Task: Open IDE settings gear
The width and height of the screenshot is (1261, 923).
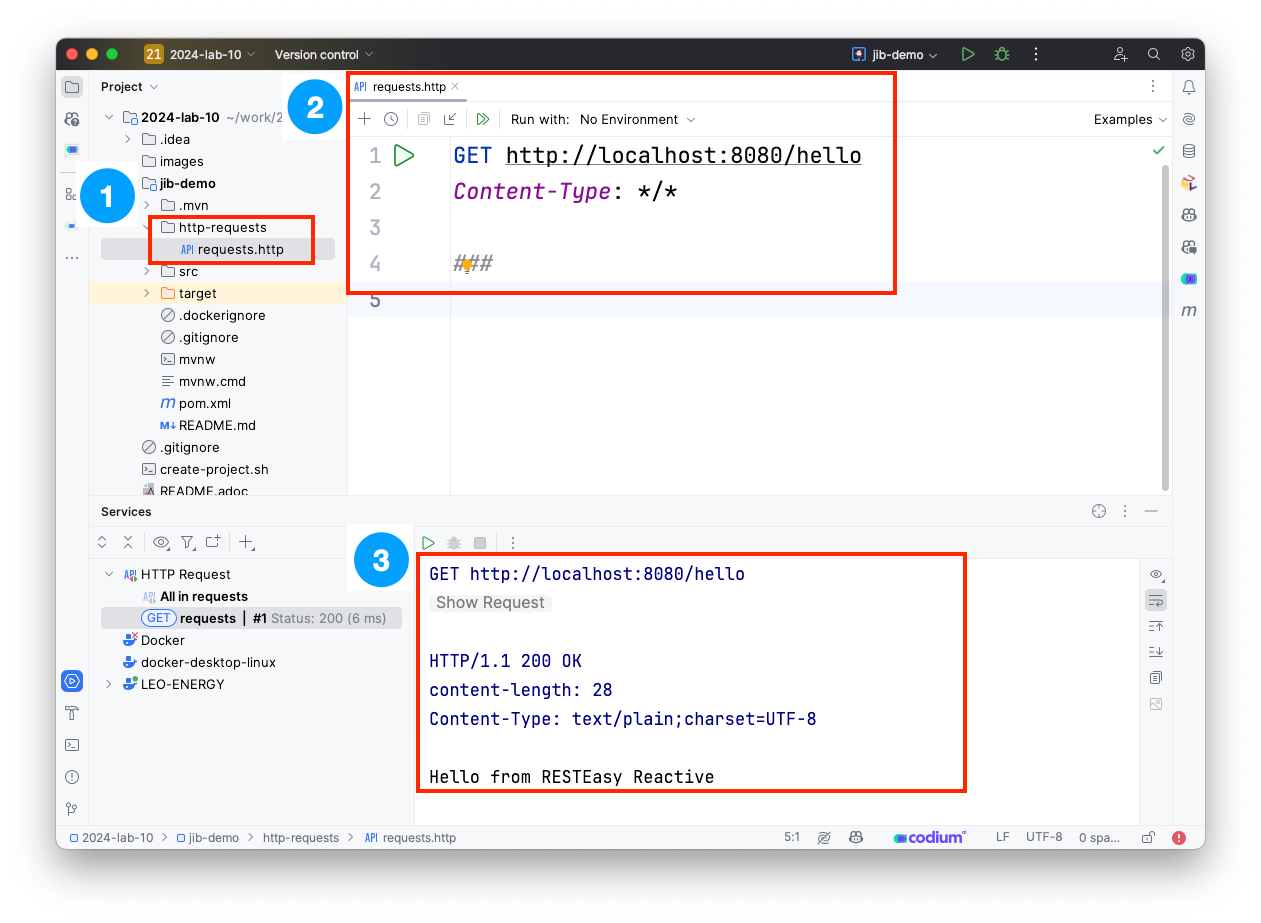Action: (1188, 55)
